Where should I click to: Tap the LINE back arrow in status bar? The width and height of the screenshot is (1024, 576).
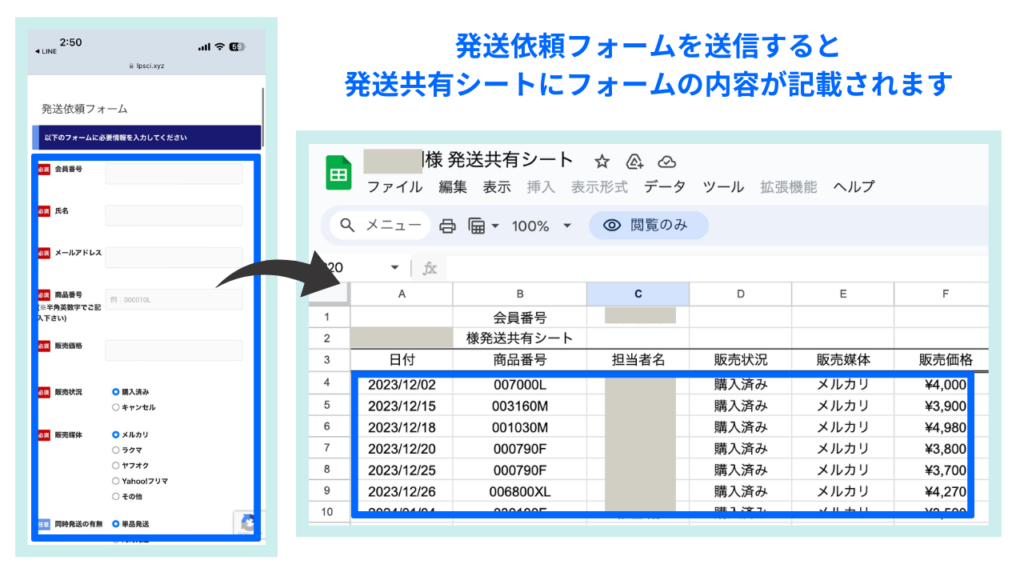pyautogui.click(x=39, y=52)
